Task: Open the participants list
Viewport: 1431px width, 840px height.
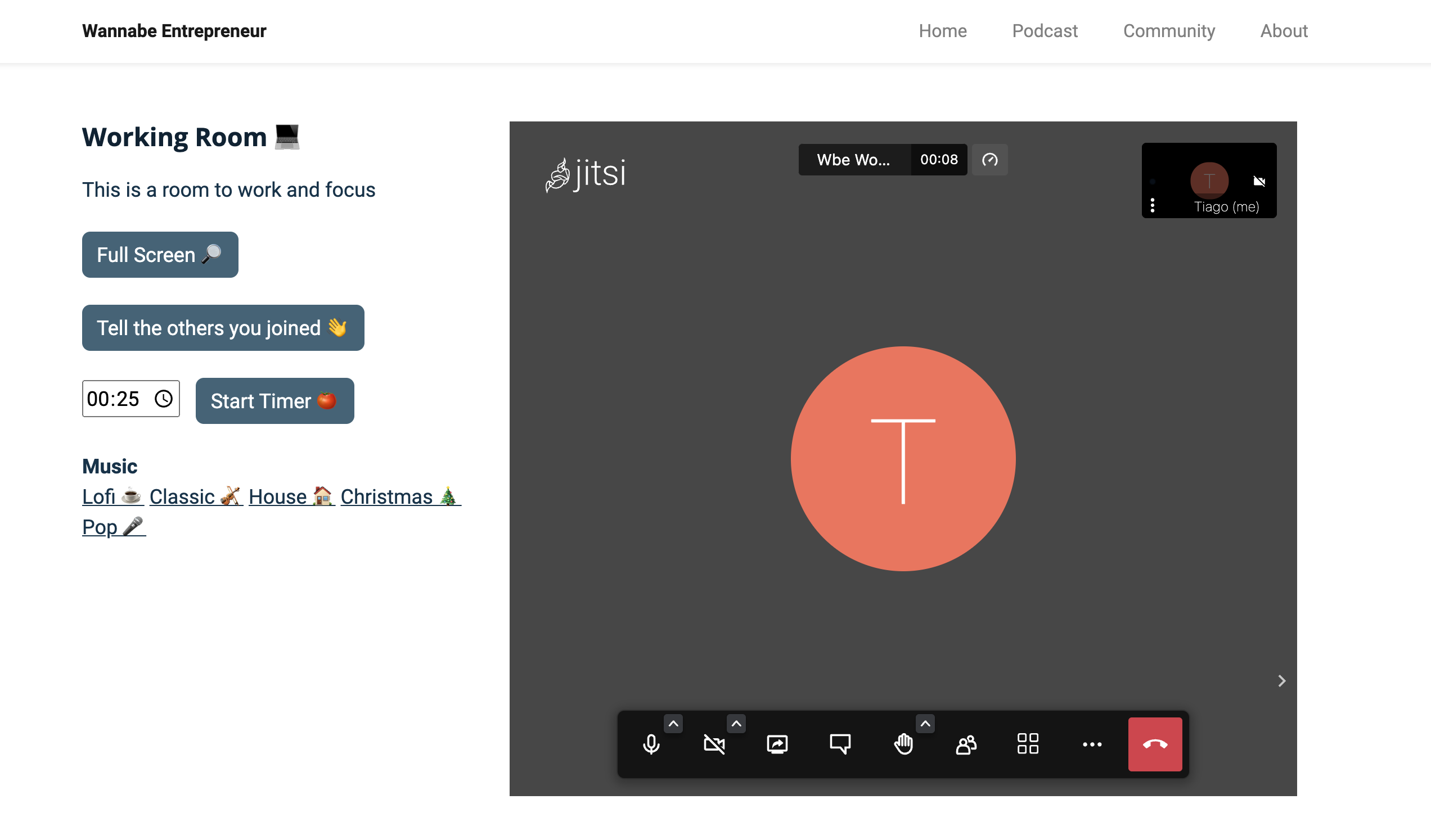Action: click(x=966, y=744)
